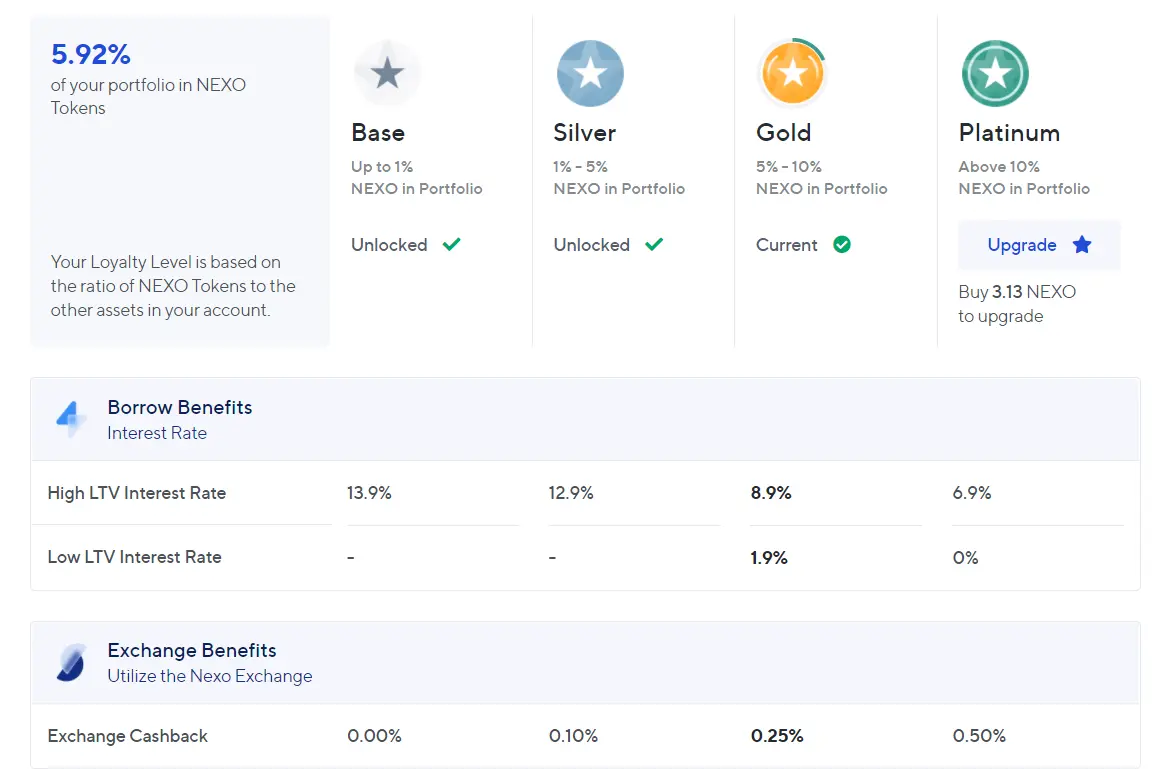1173x769 pixels.
Task: Click the Silver tier heading
Action: pos(584,132)
